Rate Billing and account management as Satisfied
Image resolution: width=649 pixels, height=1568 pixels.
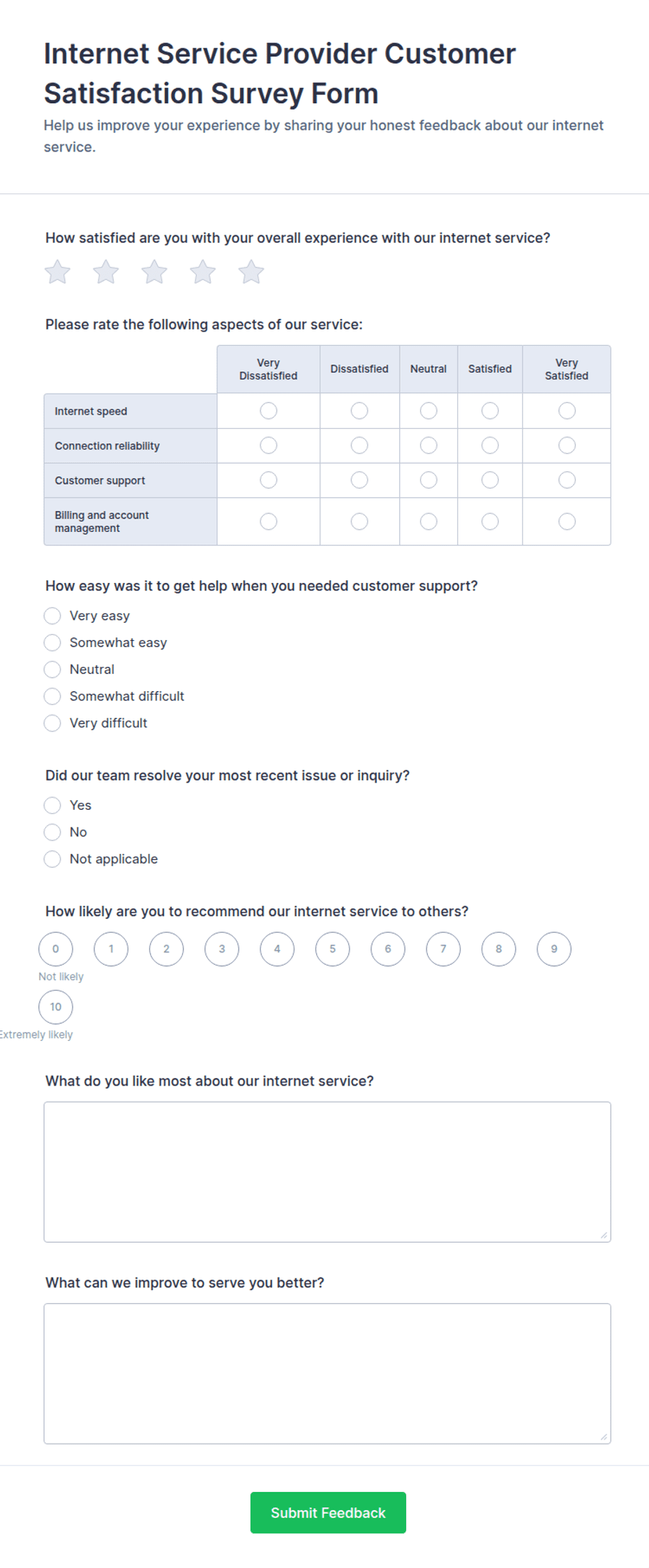pos(490,522)
